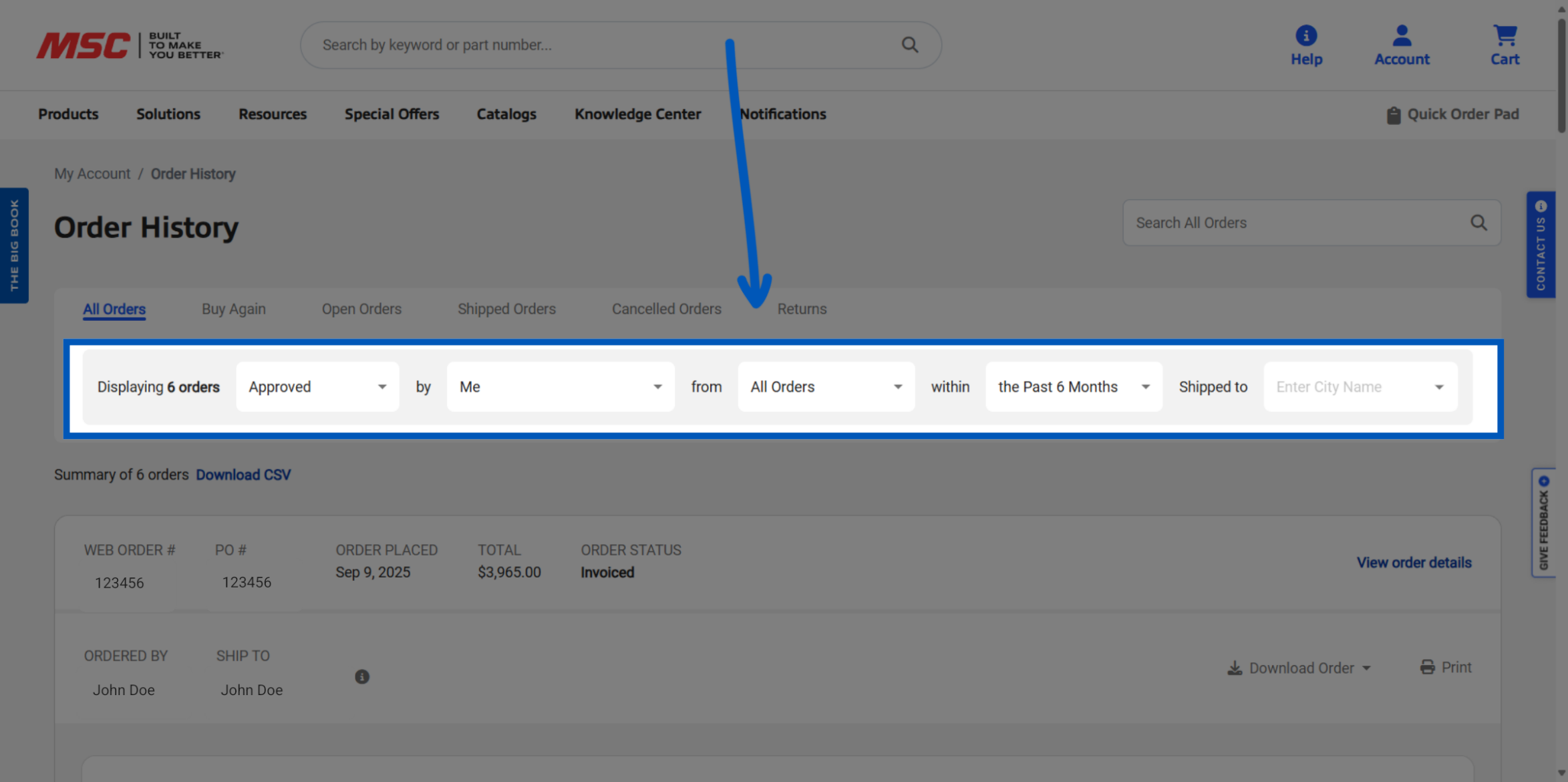Click the Order History breadcrumb

coord(193,174)
